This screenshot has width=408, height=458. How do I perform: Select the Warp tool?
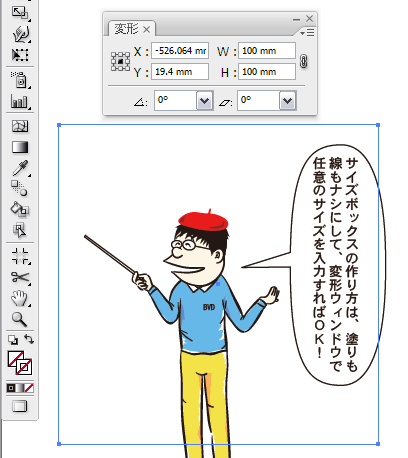click(20, 34)
